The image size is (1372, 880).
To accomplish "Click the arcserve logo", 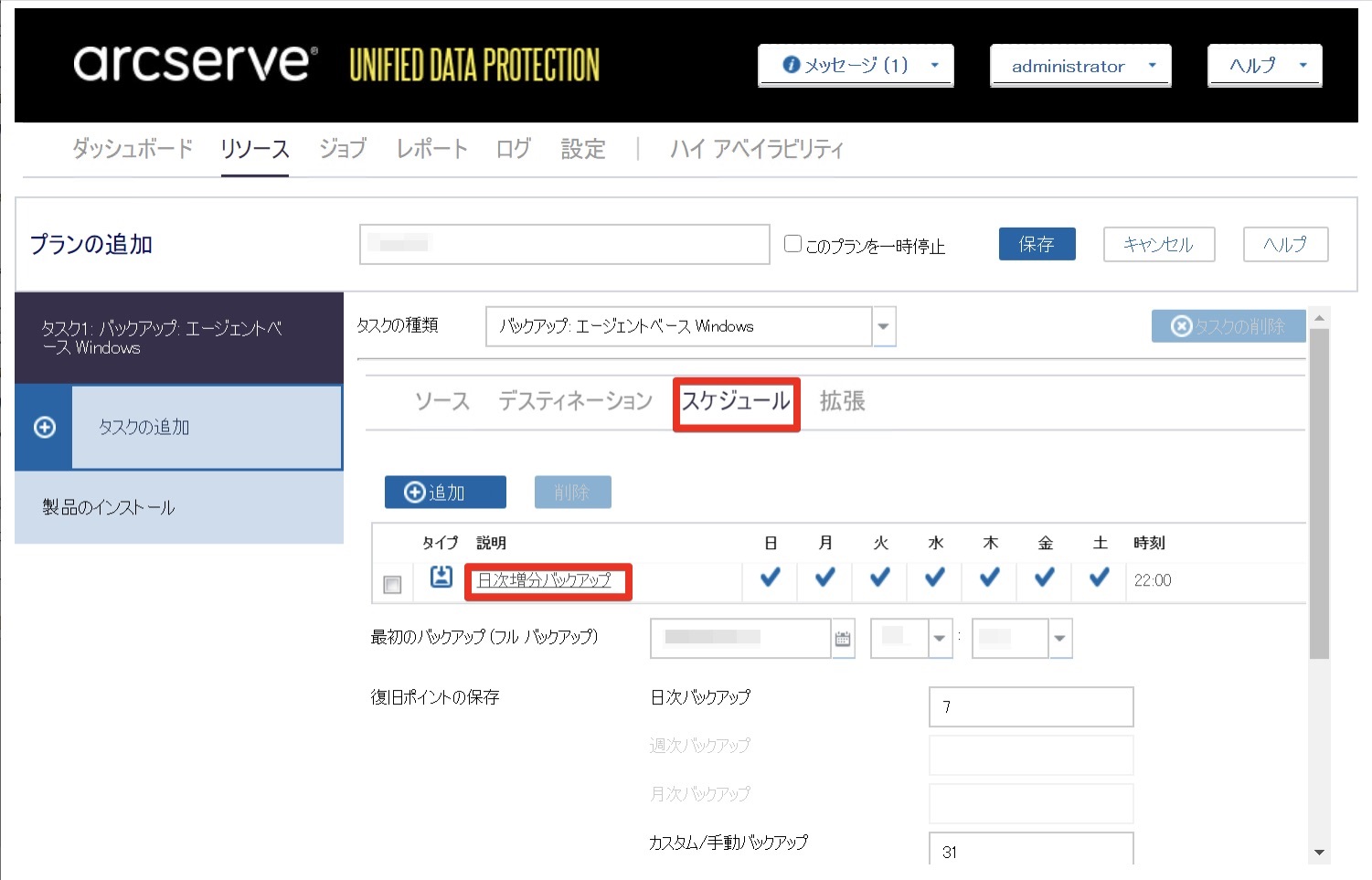I will click(x=195, y=62).
